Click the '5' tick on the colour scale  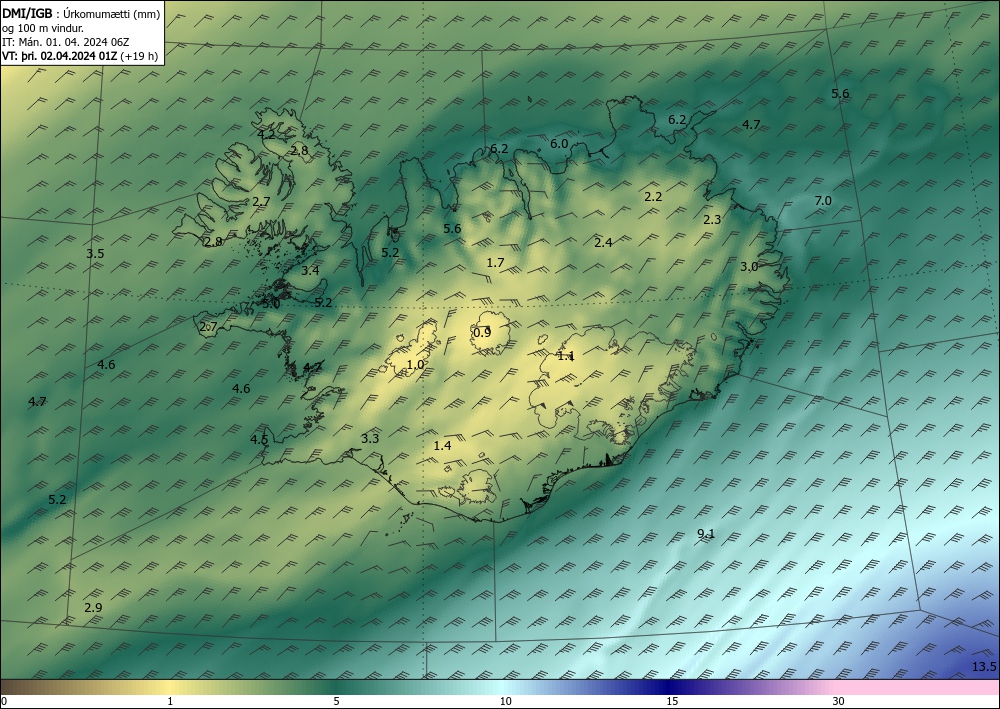[x=336, y=701]
